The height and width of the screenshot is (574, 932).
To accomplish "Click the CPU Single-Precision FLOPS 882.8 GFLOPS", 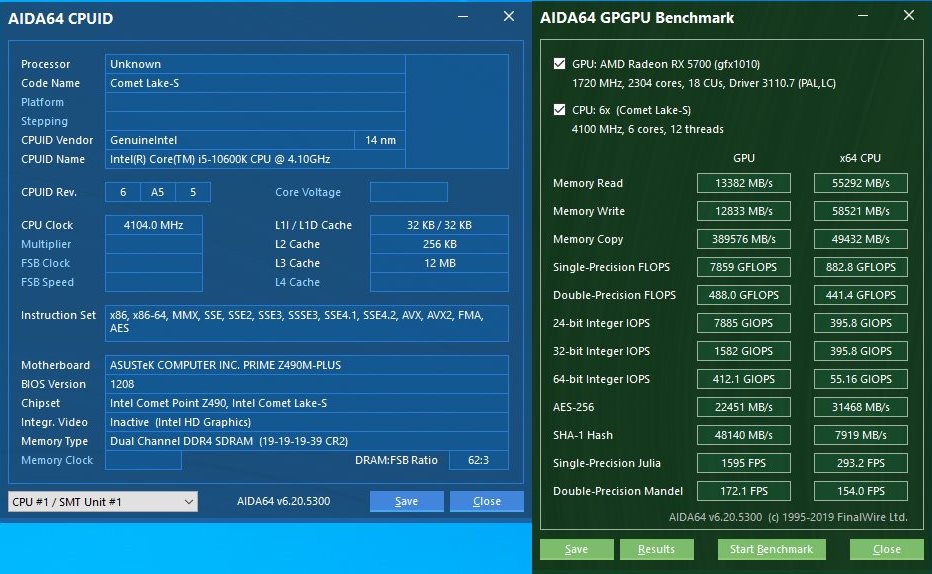I will (861, 267).
